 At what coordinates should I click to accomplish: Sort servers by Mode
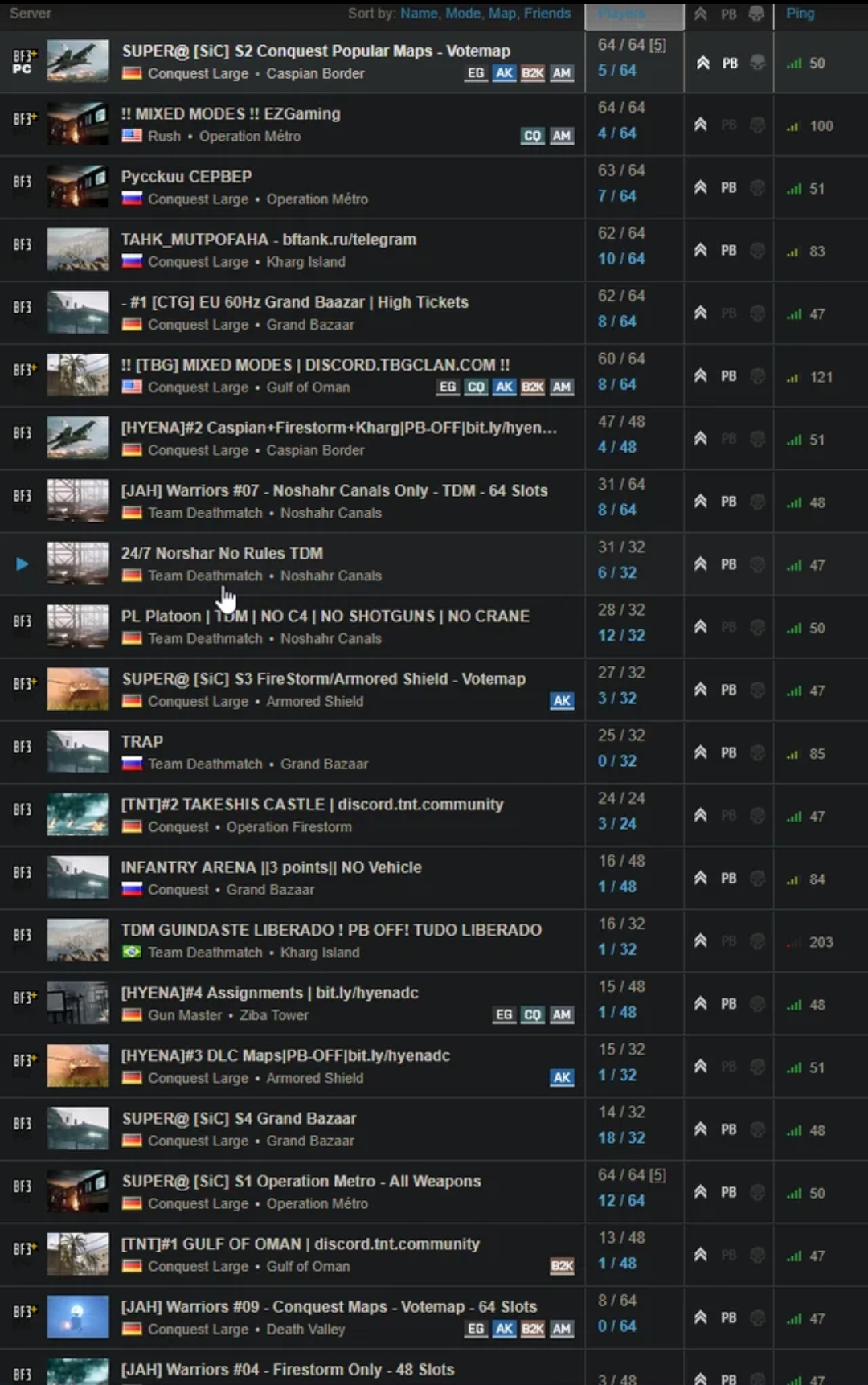463,14
